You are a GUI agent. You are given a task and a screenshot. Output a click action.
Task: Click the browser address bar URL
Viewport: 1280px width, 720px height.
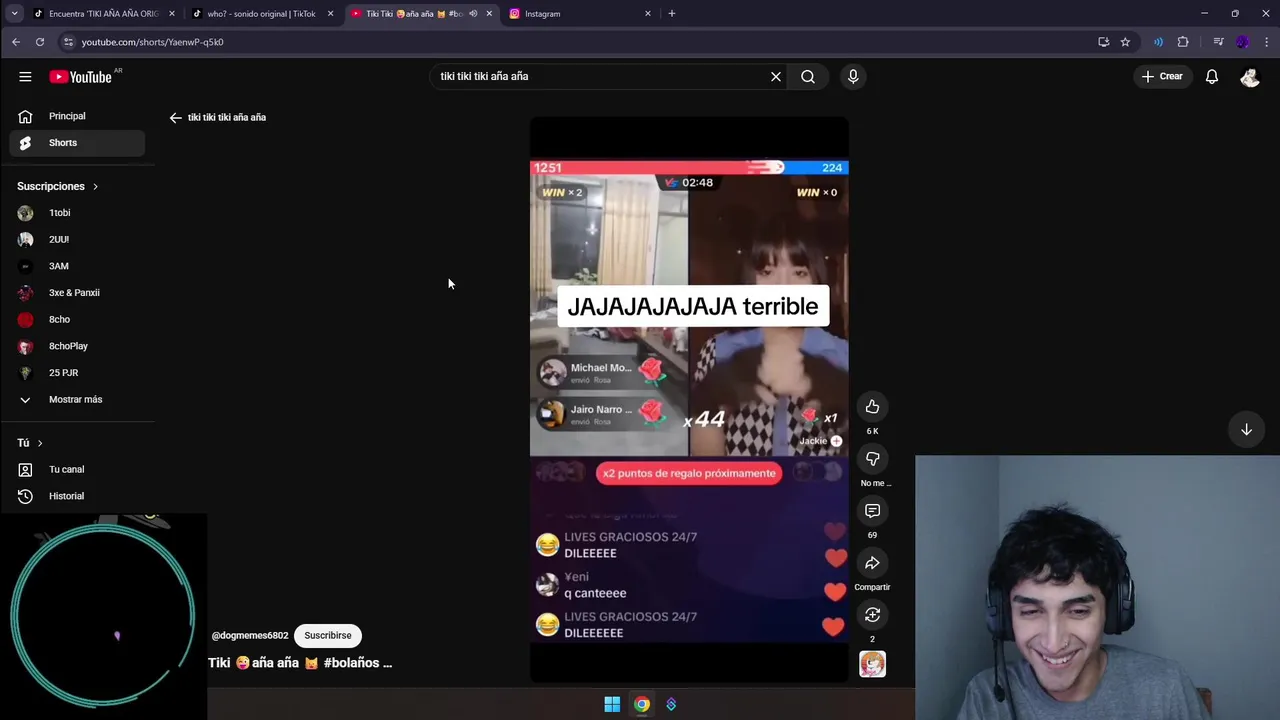[152, 42]
